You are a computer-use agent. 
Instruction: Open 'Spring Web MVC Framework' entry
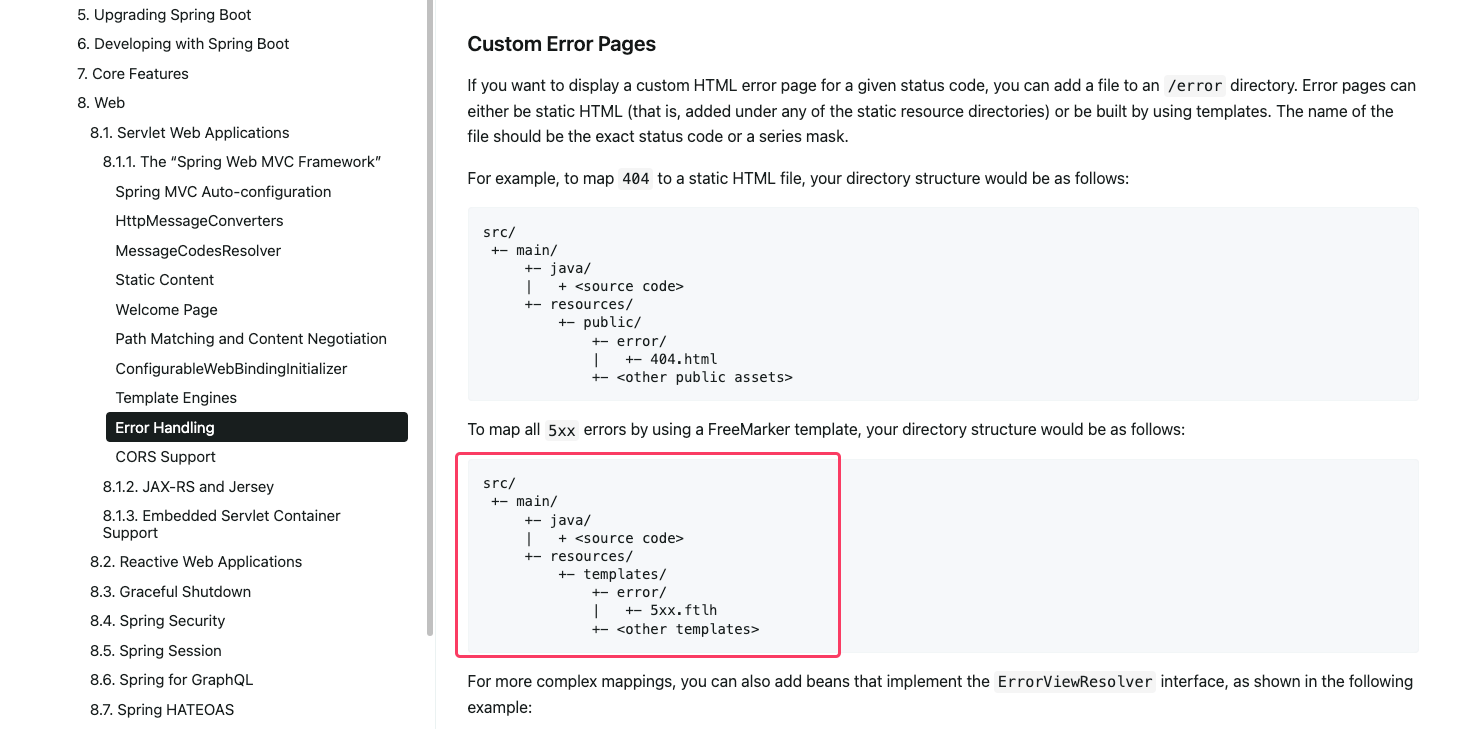(x=242, y=162)
